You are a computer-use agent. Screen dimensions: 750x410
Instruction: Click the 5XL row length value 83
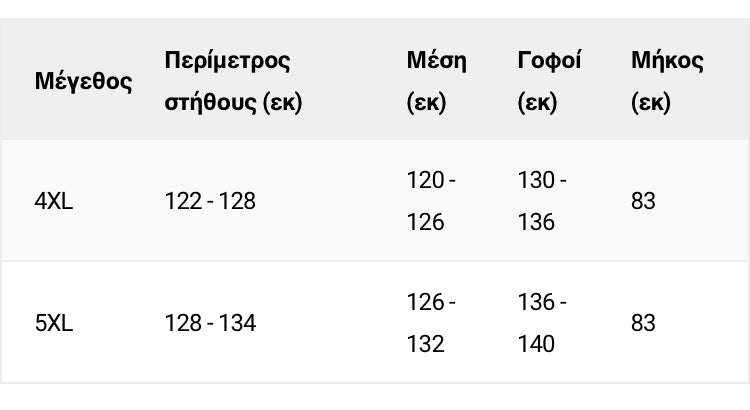pyautogui.click(x=643, y=323)
